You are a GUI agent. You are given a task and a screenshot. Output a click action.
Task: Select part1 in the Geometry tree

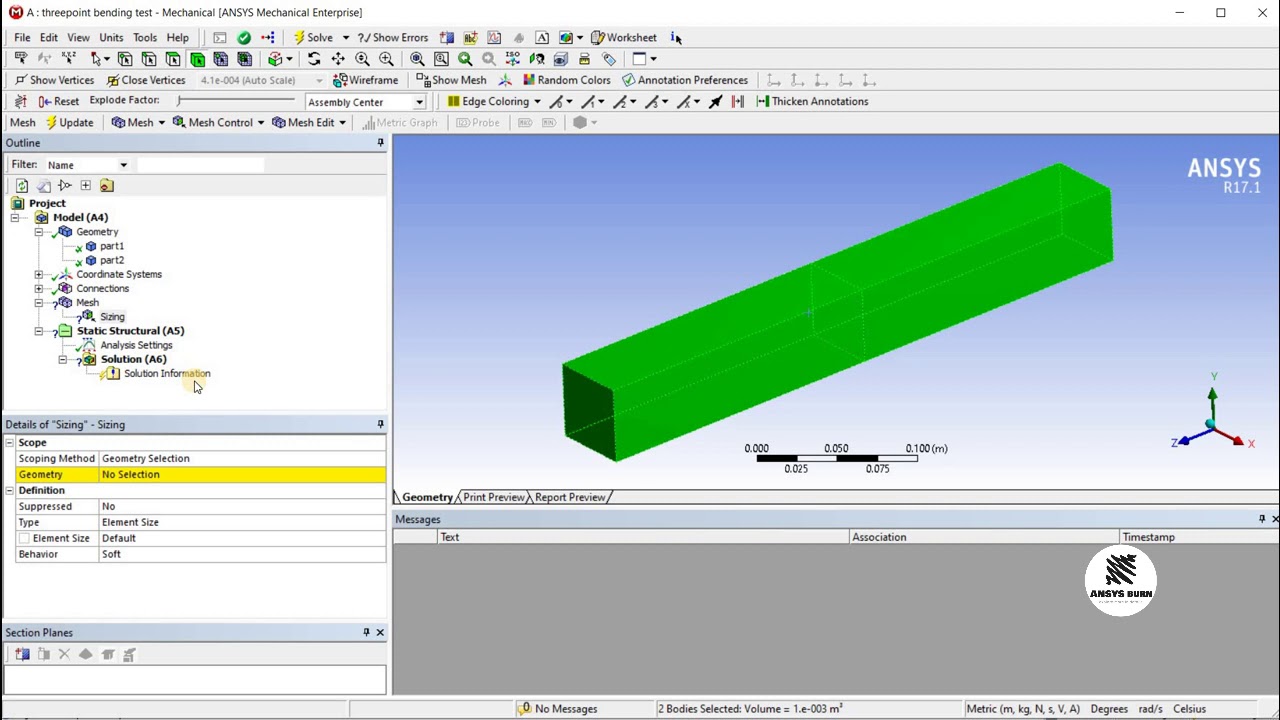pos(112,246)
